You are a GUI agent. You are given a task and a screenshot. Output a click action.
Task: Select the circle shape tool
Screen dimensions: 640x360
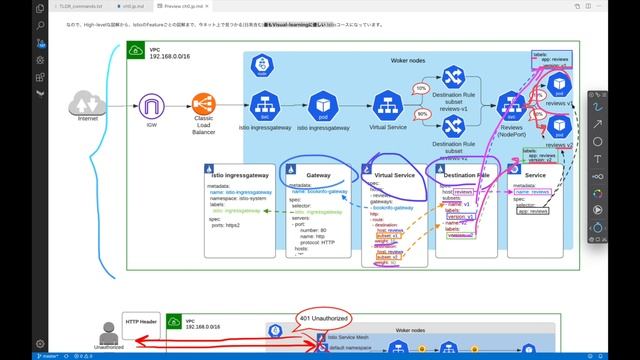(598, 142)
